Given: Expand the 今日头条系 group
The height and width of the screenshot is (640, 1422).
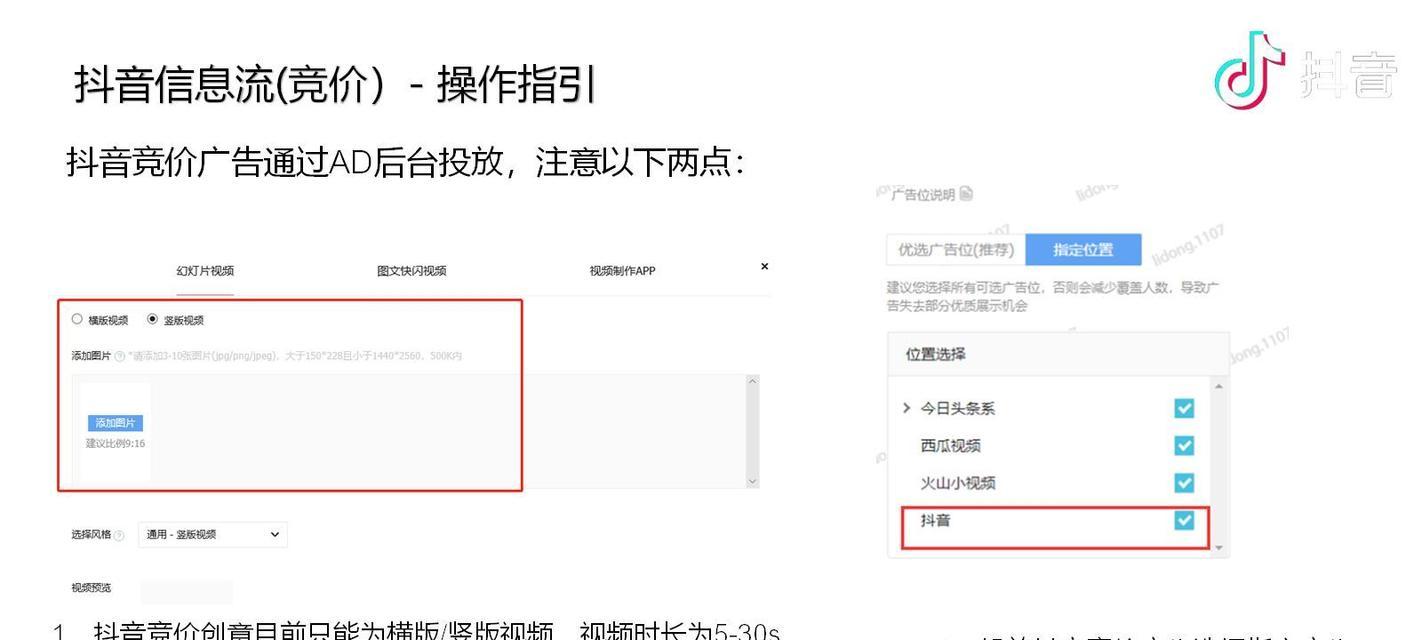Looking at the screenshot, I should coord(907,408).
